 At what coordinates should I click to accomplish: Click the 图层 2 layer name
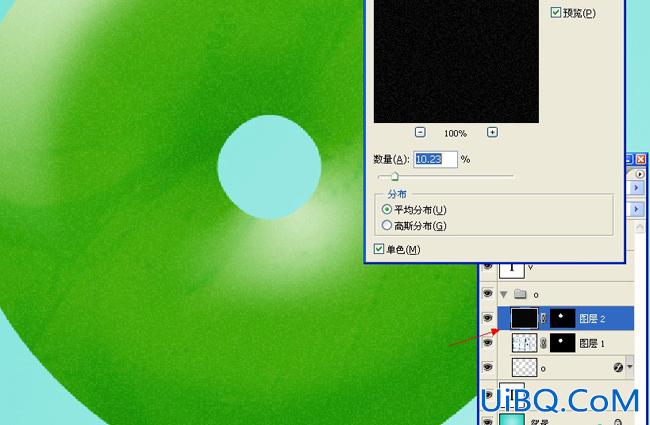point(592,318)
